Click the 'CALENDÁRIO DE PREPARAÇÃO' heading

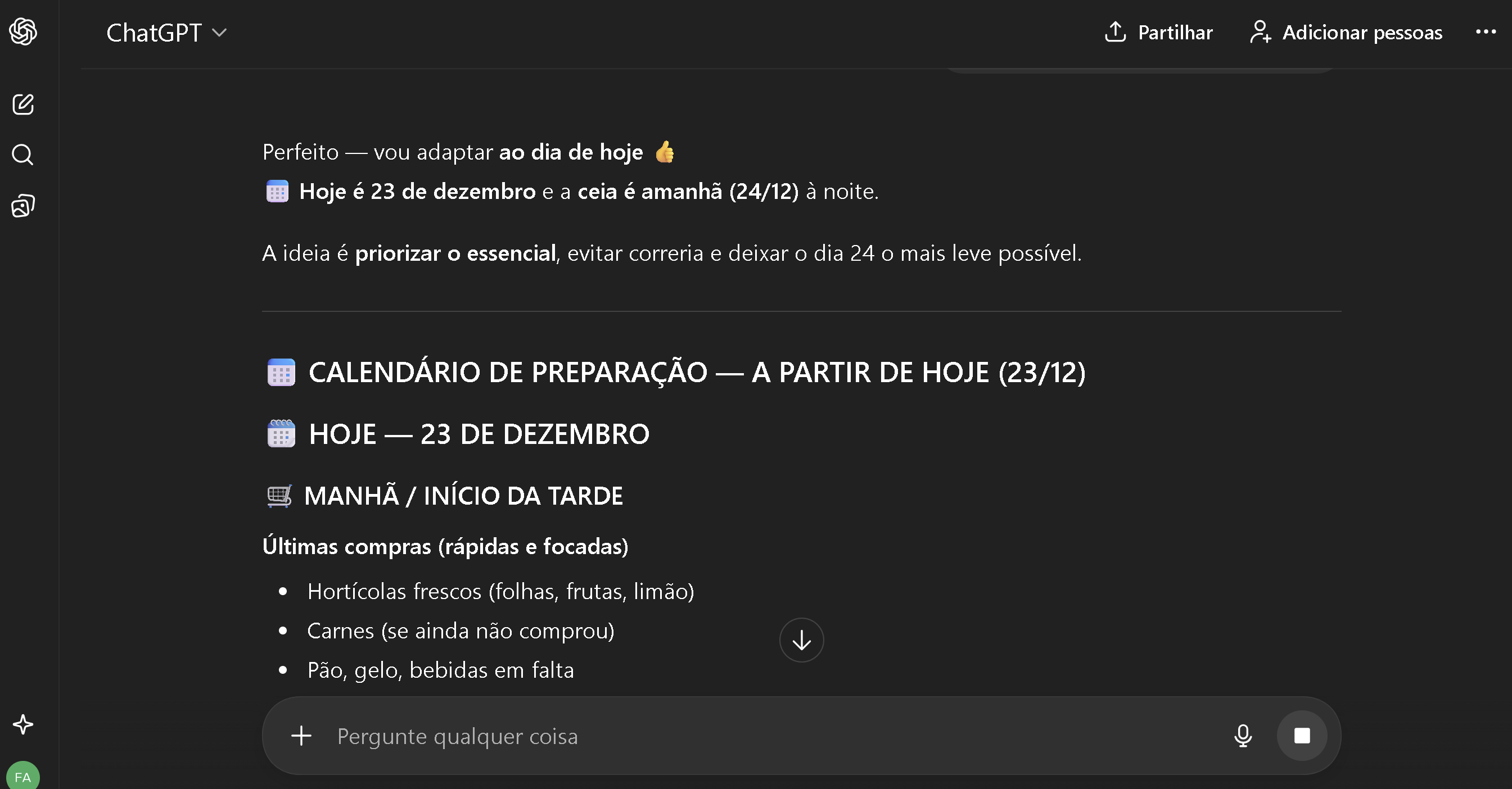(697, 373)
